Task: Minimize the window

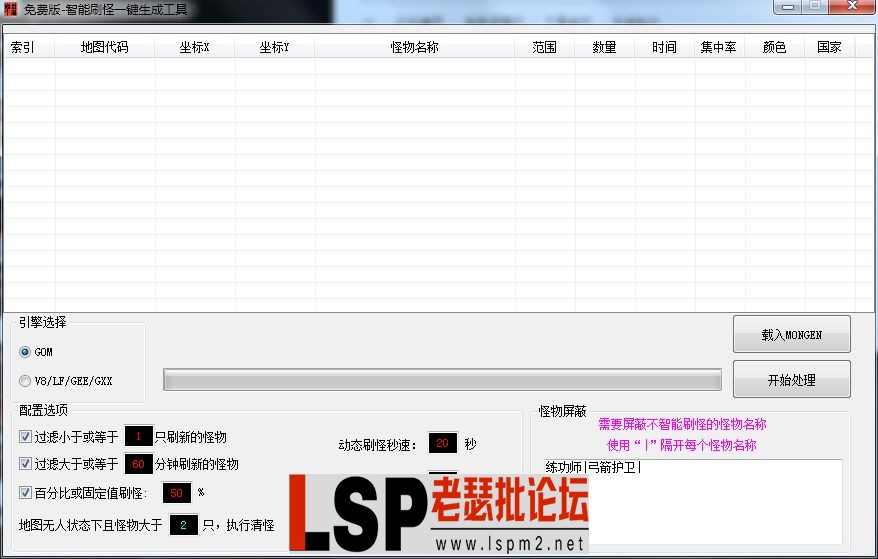Action: (x=788, y=6)
